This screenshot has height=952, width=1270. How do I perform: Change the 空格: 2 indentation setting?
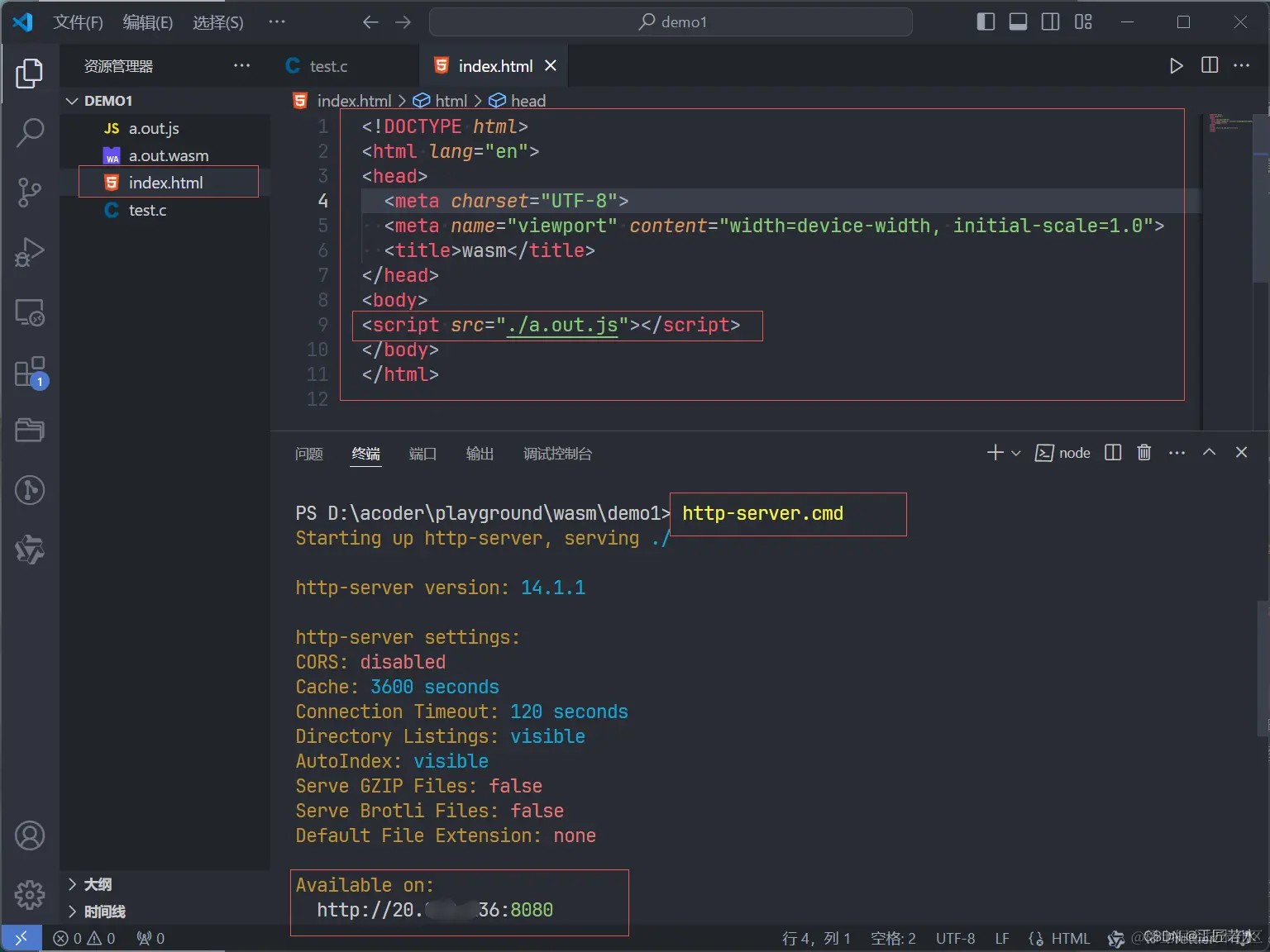(893, 938)
